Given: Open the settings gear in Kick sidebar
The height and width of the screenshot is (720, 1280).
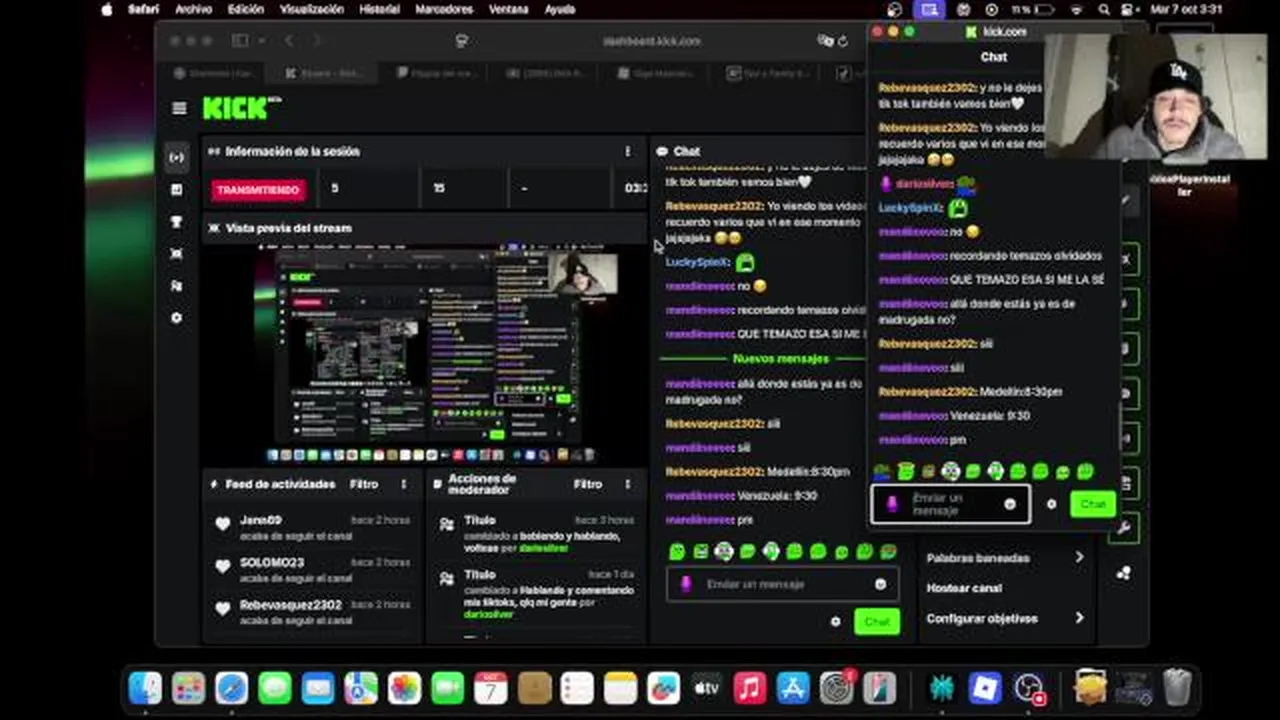Looking at the screenshot, I should click(177, 318).
